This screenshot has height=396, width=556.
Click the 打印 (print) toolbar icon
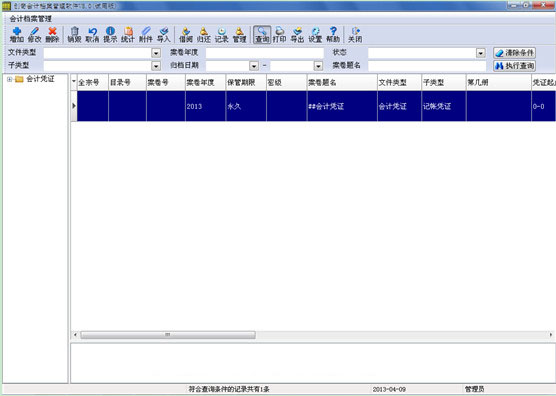[x=279, y=35]
